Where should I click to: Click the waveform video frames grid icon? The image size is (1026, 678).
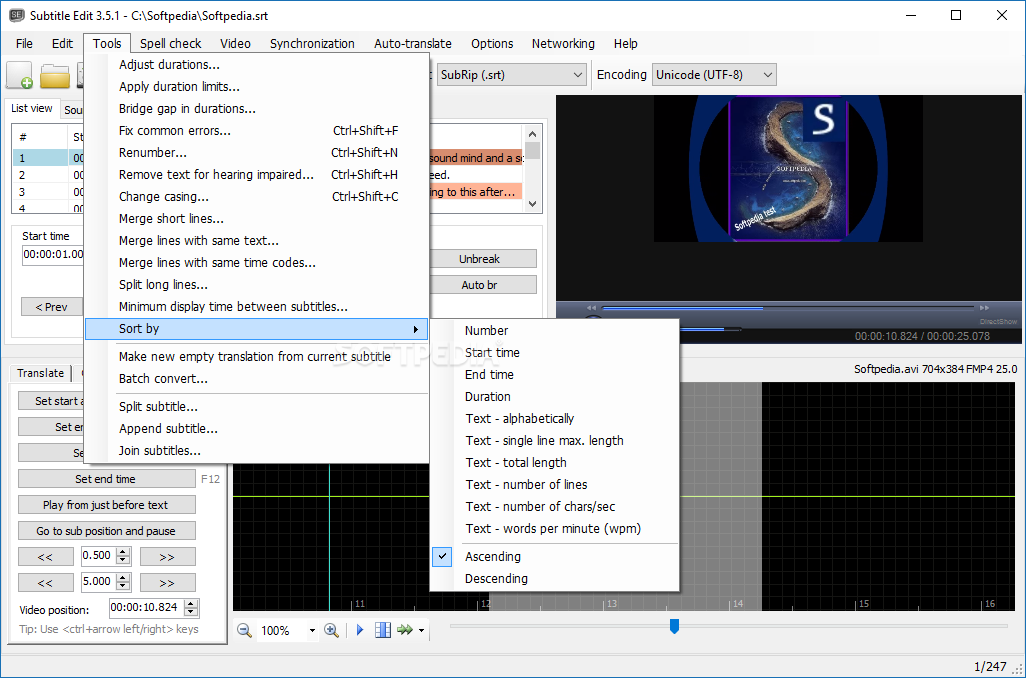coord(383,630)
